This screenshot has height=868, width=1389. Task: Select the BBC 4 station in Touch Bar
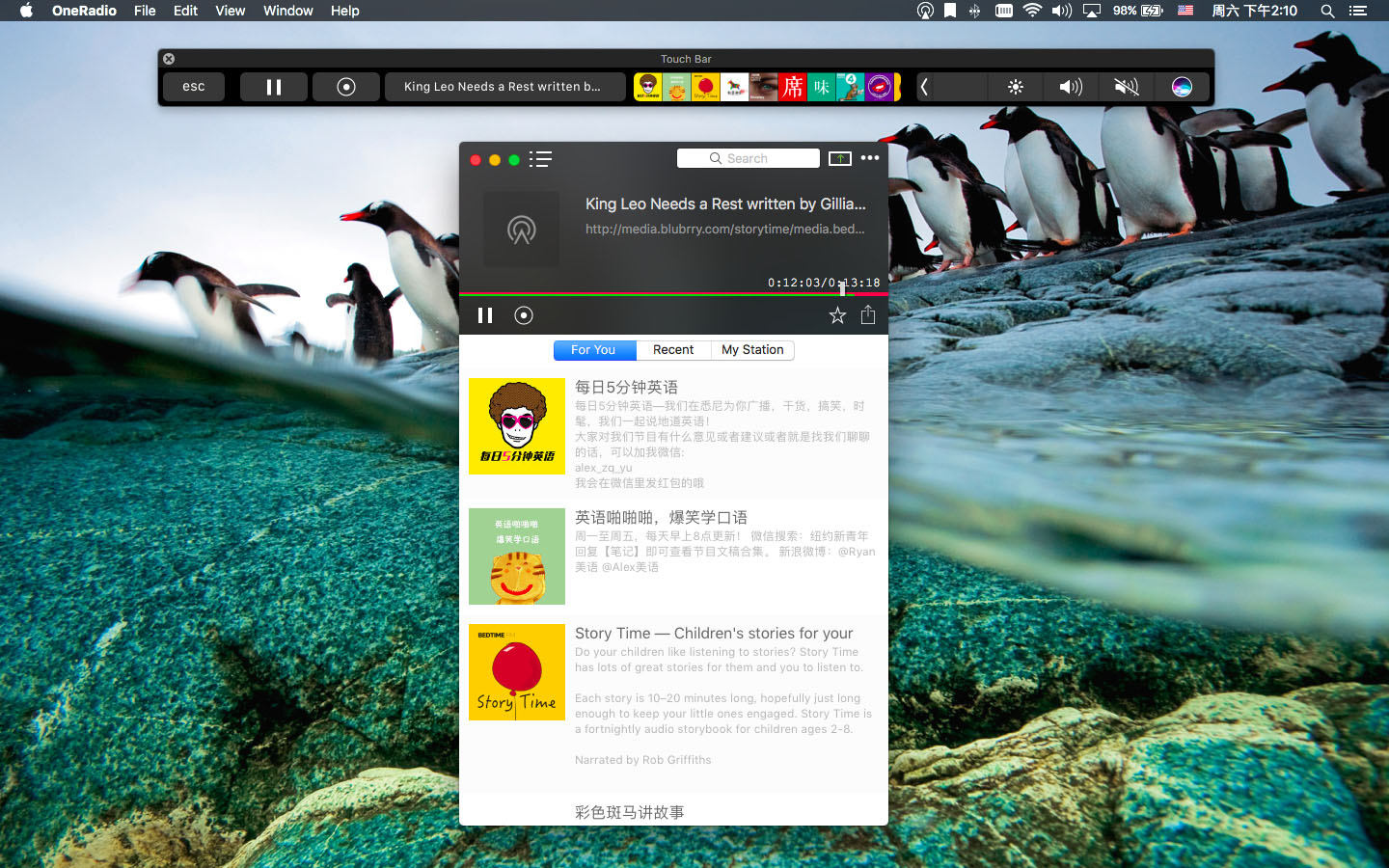pos(851,87)
